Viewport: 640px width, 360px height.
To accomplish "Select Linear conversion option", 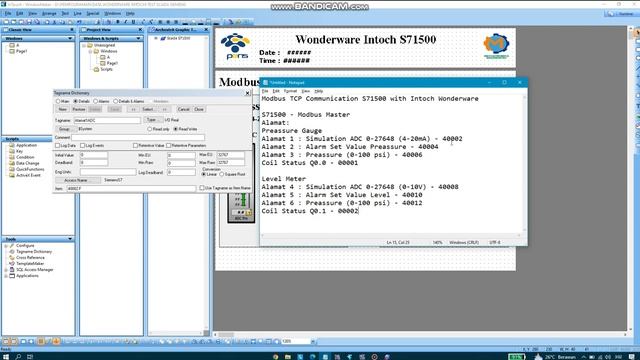I will (204, 174).
